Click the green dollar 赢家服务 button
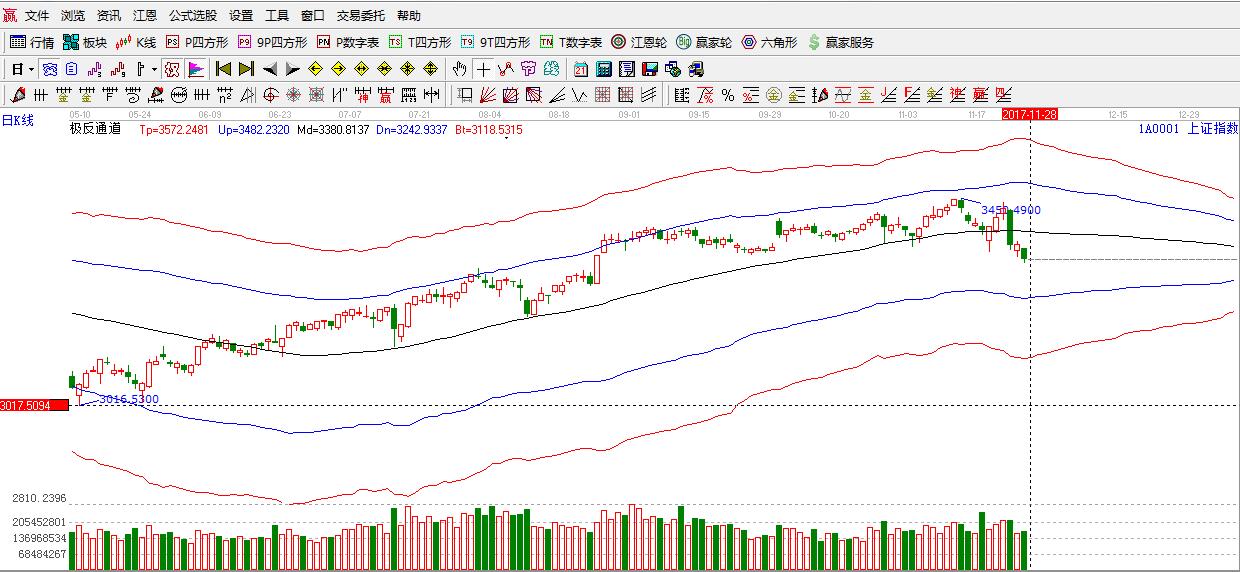Screen dimensions: 1240x572 [x=841, y=42]
